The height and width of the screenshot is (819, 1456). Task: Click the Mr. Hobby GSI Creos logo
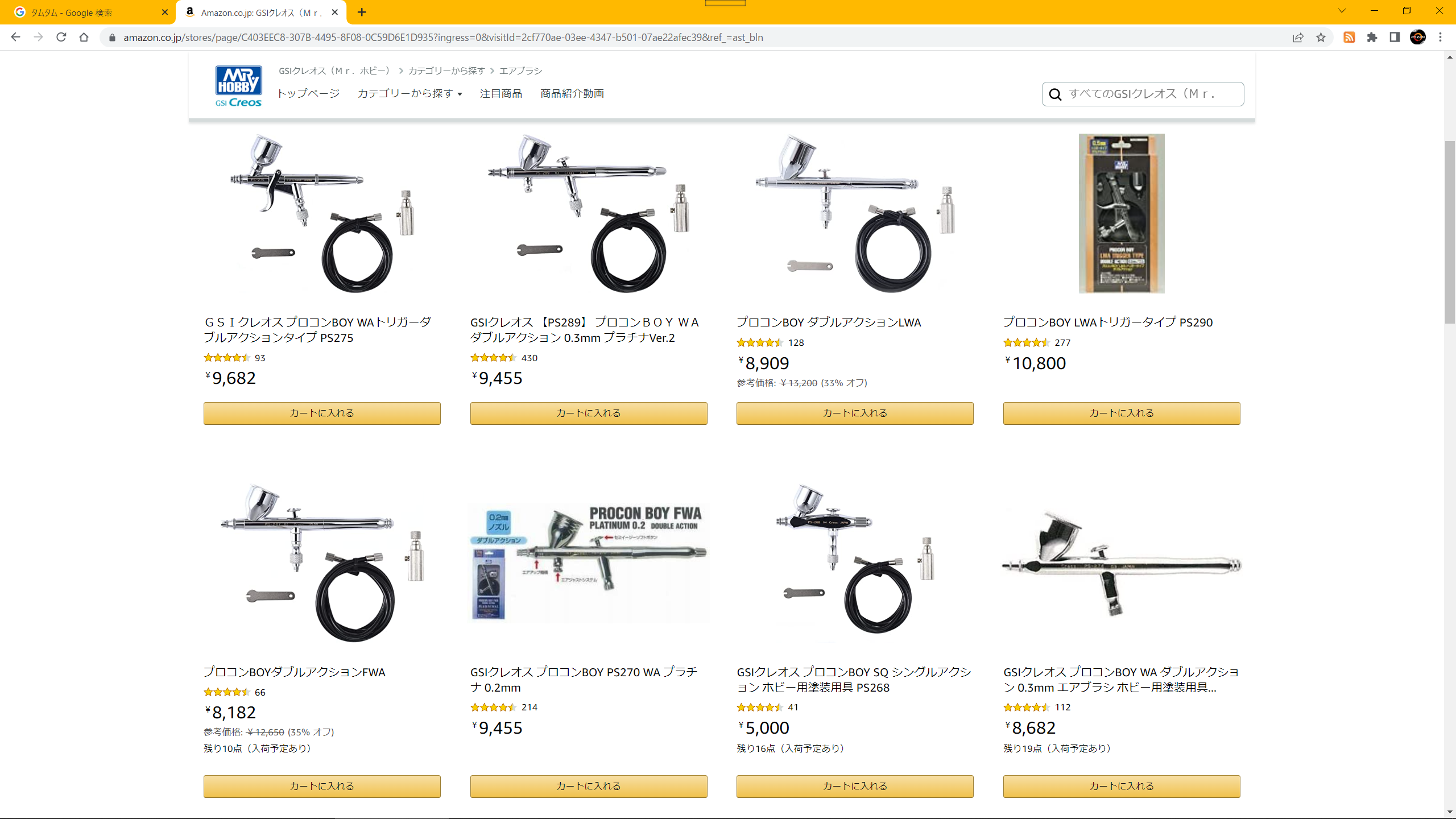(238, 86)
